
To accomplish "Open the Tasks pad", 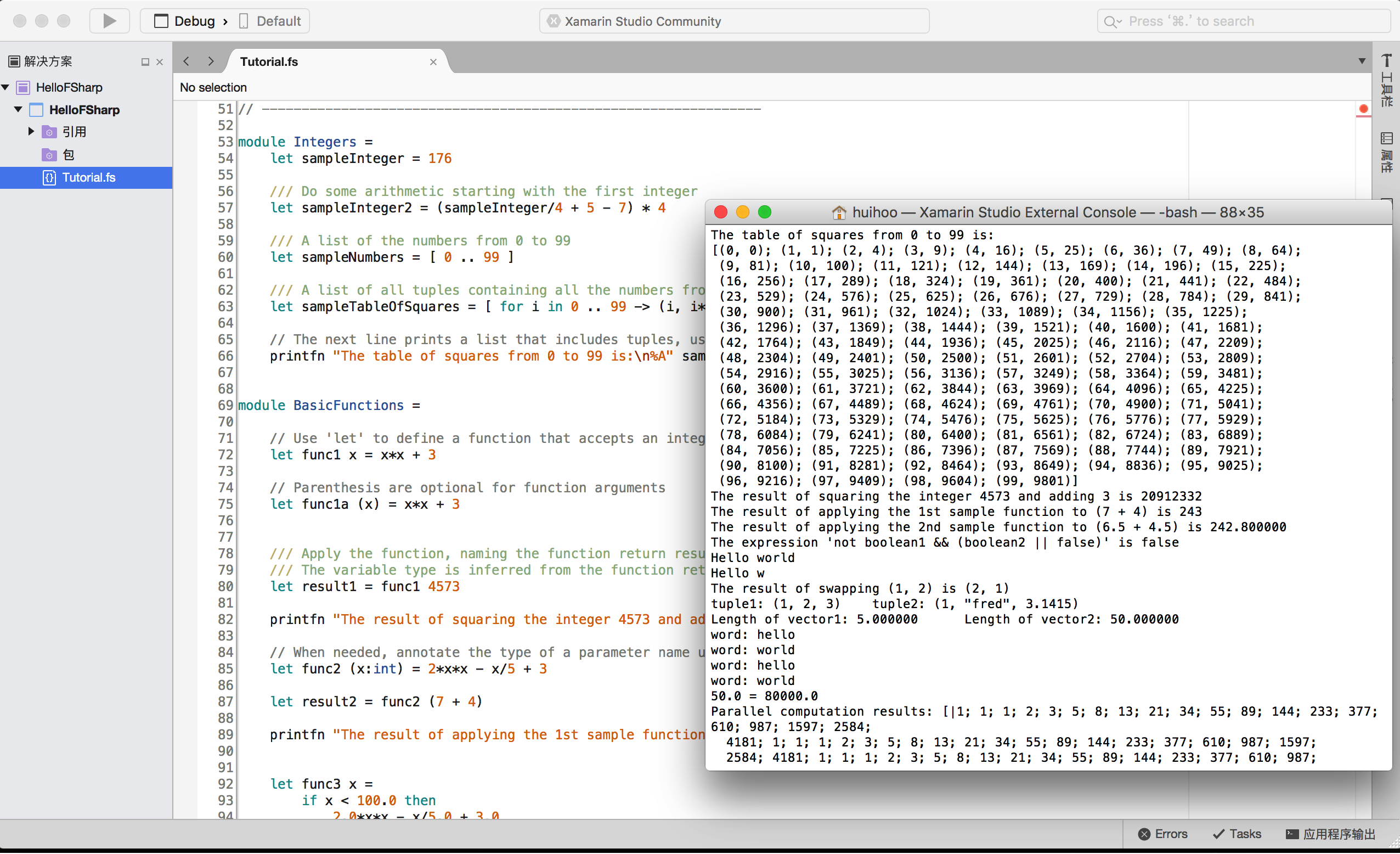I will tap(1237, 834).
